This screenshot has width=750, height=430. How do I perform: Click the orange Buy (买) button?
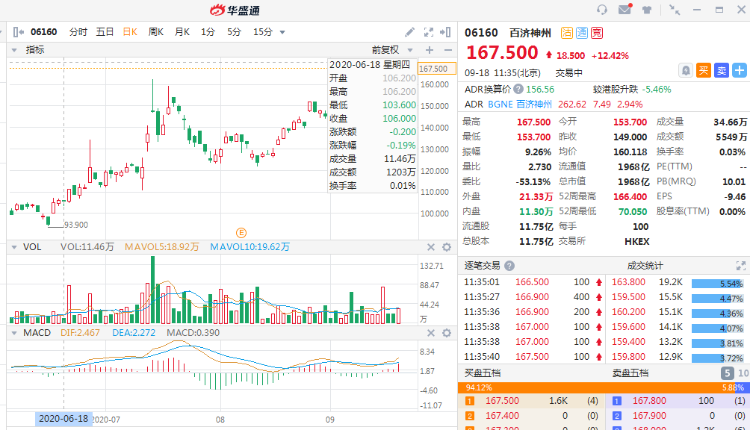click(x=703, y=71)
